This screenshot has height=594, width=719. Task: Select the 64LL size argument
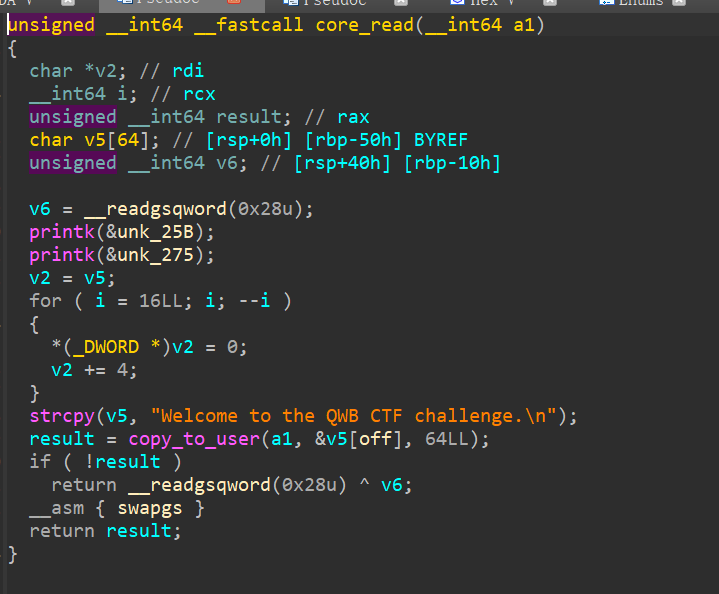[x=446, y=439]
